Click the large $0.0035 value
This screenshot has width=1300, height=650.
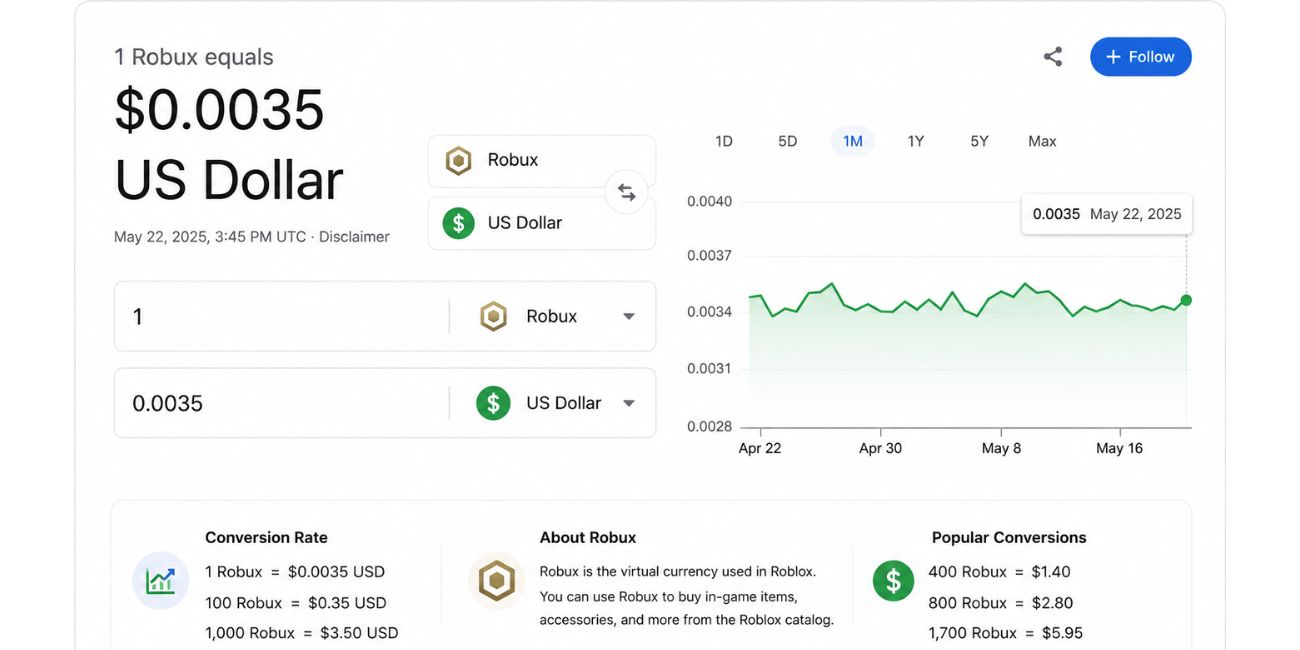click(219, 110)
